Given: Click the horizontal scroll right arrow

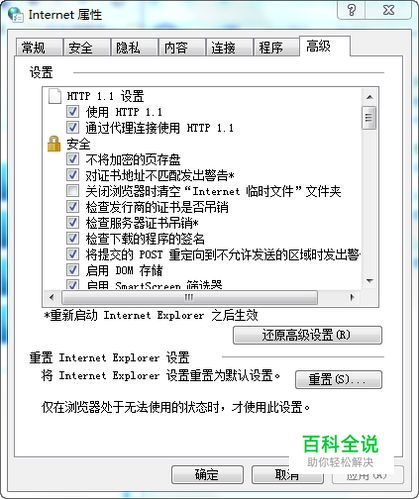Looking at the screenshot, I should (352, 297).
